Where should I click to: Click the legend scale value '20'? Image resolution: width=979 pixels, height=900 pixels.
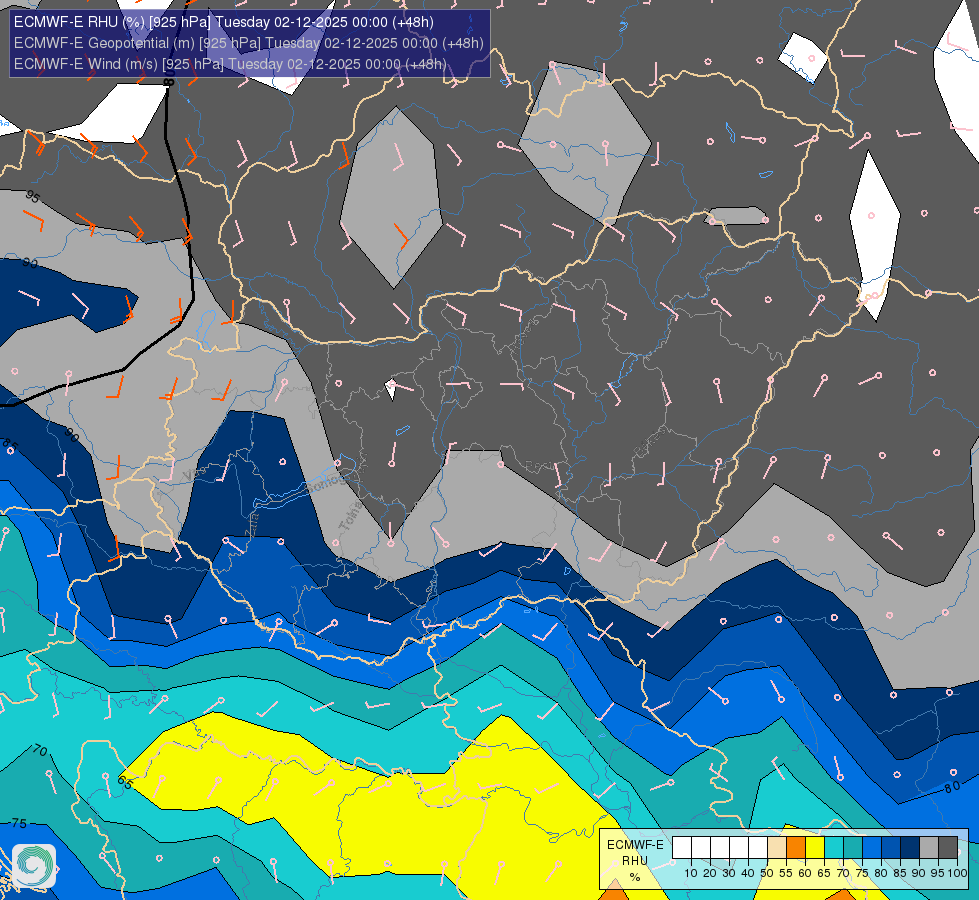pos(710,873)
